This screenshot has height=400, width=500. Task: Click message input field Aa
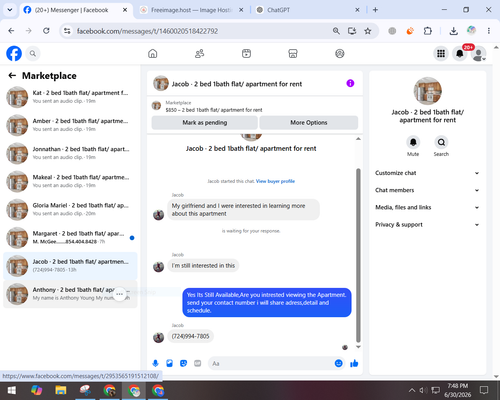(277, 363)
